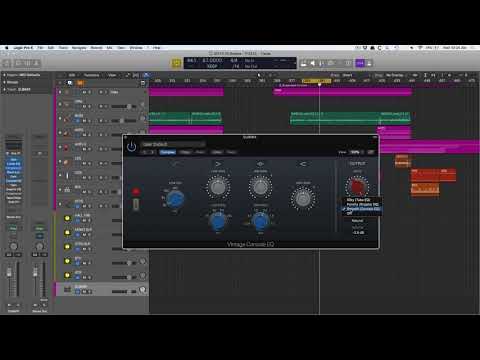Open the tracks area Edit menu
The width and height of the screenshot is (480, 360).
coord(72,75)
